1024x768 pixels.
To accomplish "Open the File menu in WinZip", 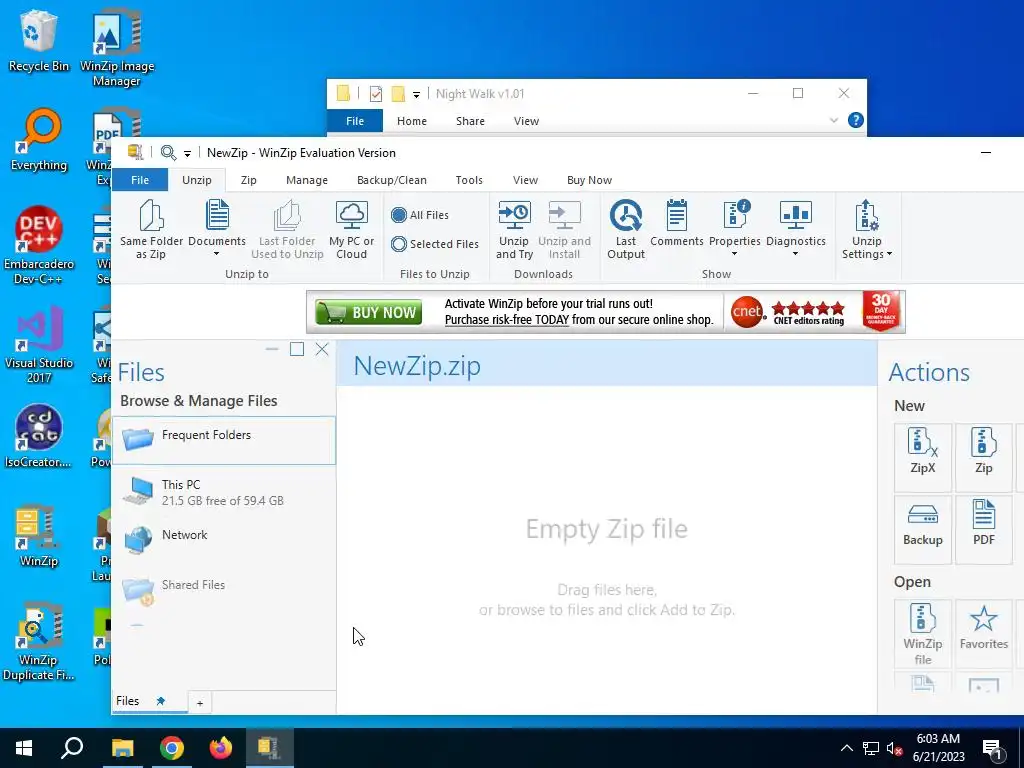I will [x=140, y=180].
